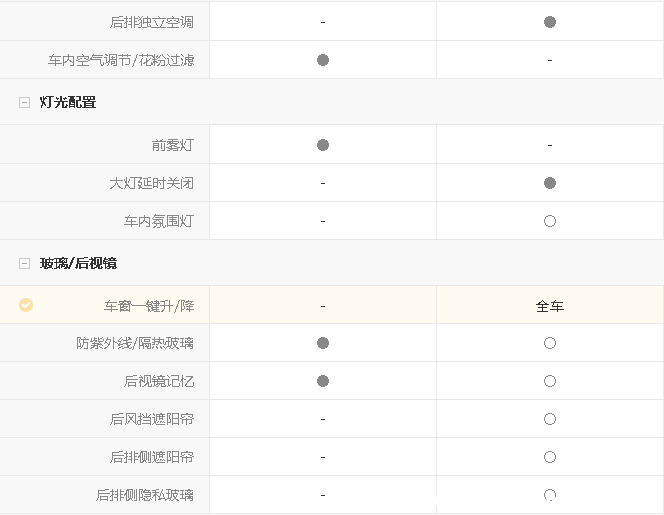Click filled dot for 车内空气调节/花粉过滤
The image size is (664, 515).
tap(323, 60)
